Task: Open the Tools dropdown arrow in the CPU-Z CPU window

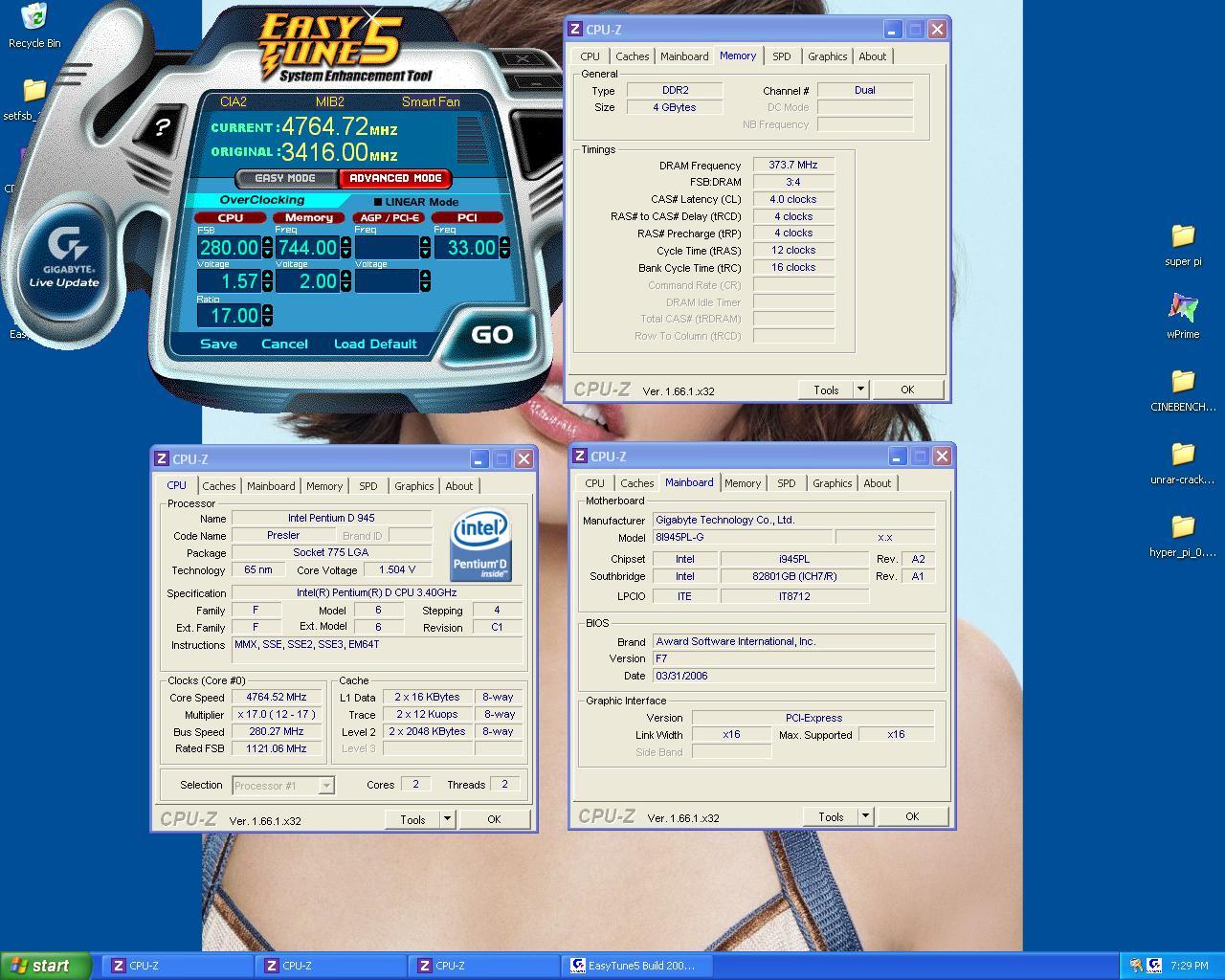Action: [447, 819]
